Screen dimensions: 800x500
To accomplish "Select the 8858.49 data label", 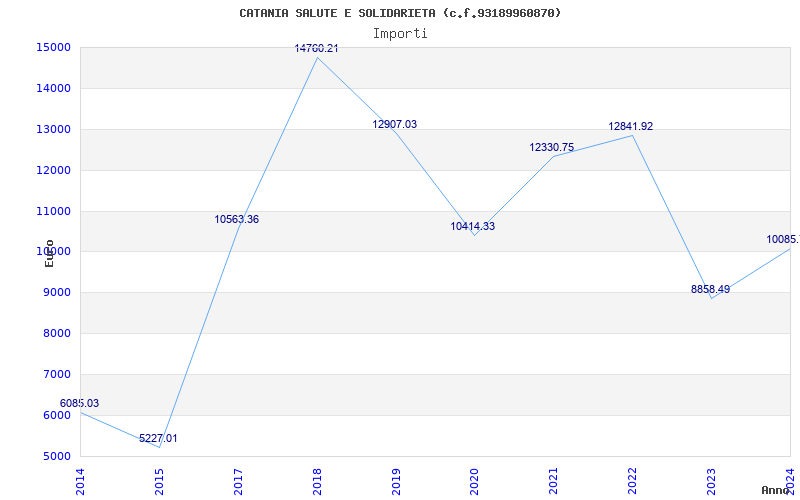I will (x=710, y=289).
